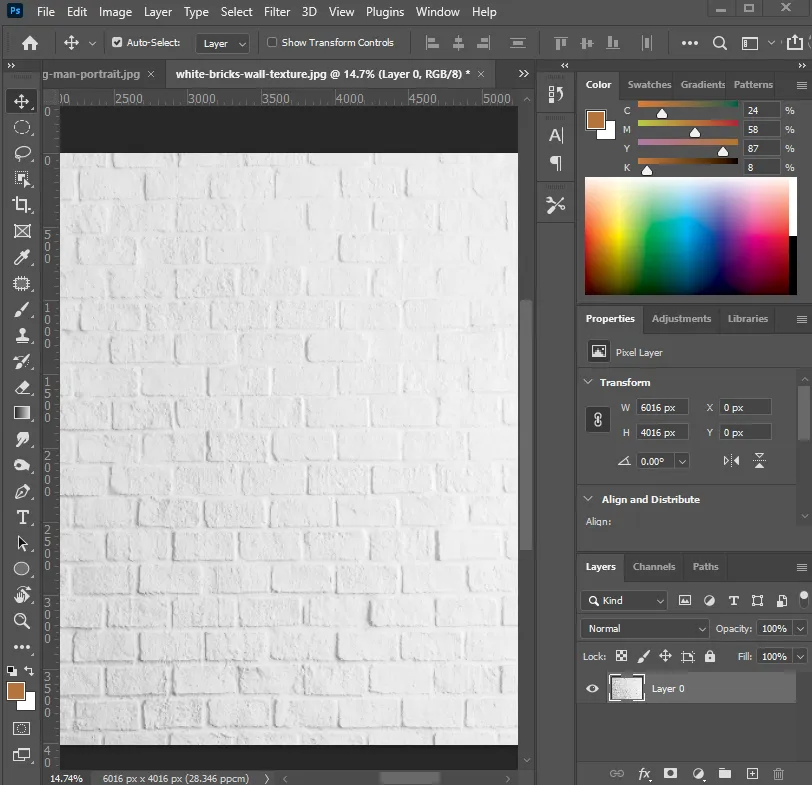Screen dimensions: 812x785
Task: Select the Lasso tool
Action: pyautogui.click(x=22, y=153)
